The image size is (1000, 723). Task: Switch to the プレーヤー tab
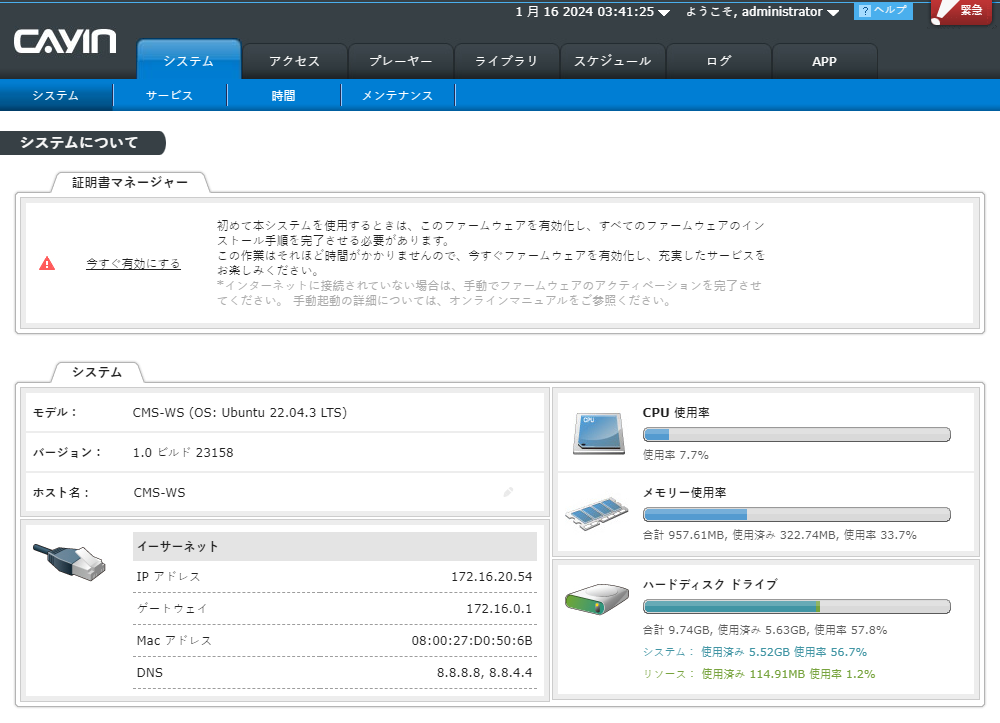click(x=401, y=61)
